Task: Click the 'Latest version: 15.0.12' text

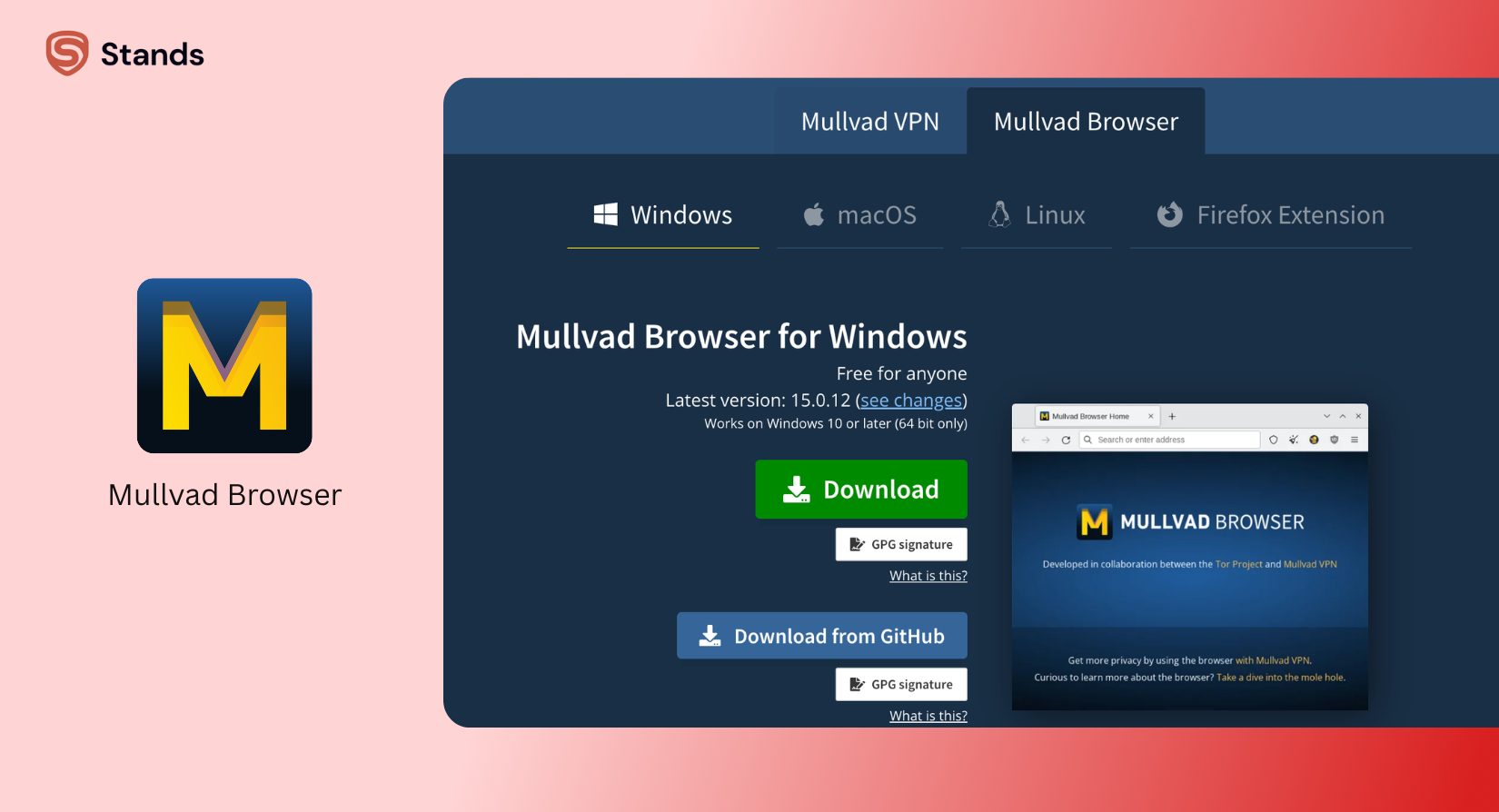Action: pyautogui.click(x=758, y=401)
